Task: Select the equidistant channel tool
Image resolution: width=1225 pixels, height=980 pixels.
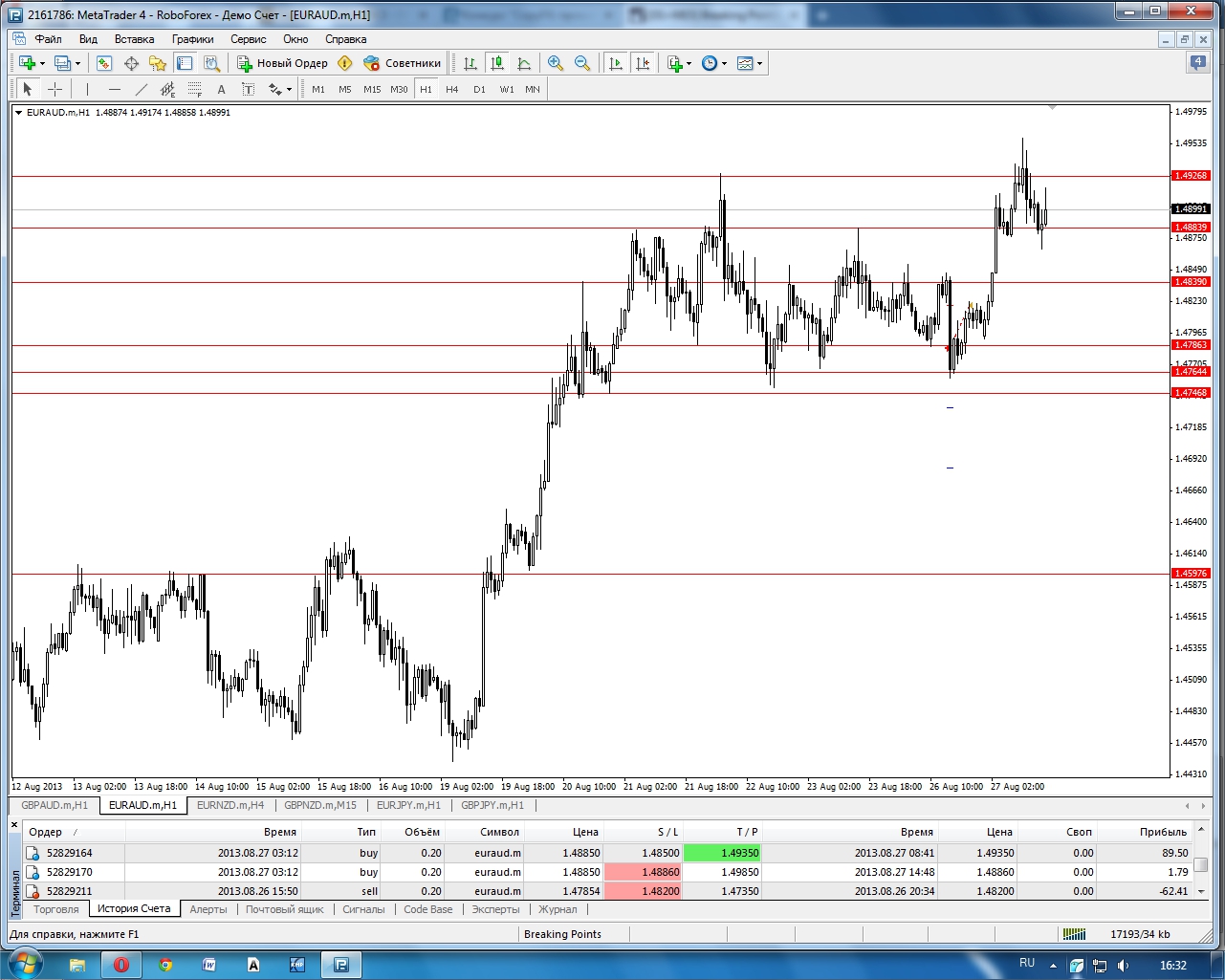Action: pyautogui.click(x=167, y=89)
